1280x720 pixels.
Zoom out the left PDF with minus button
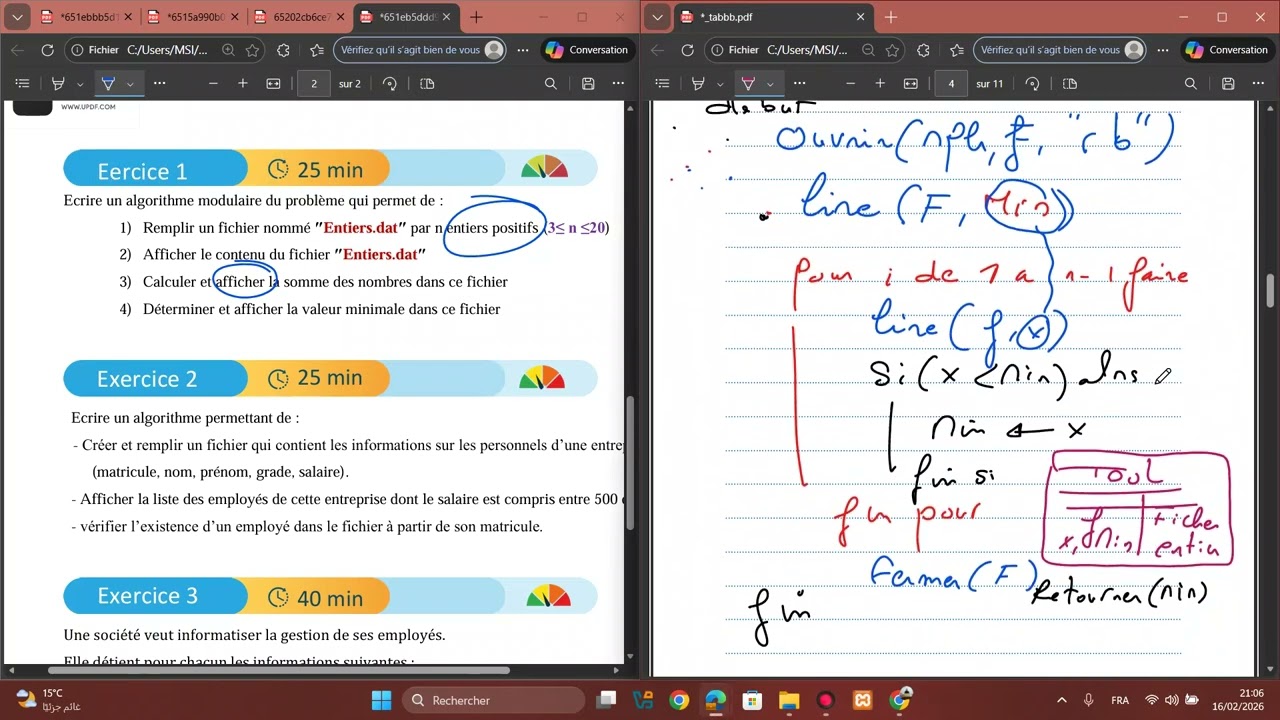213,84
